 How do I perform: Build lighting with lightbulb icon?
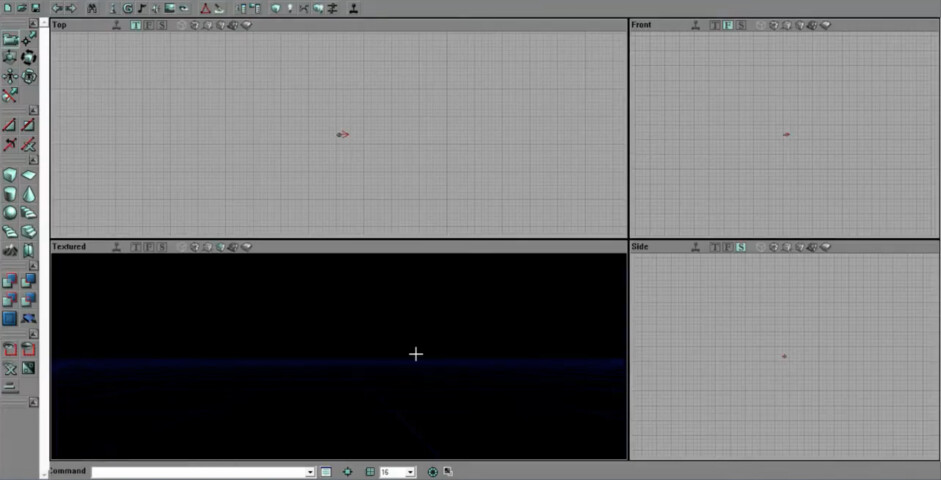(x=290, y=8)
